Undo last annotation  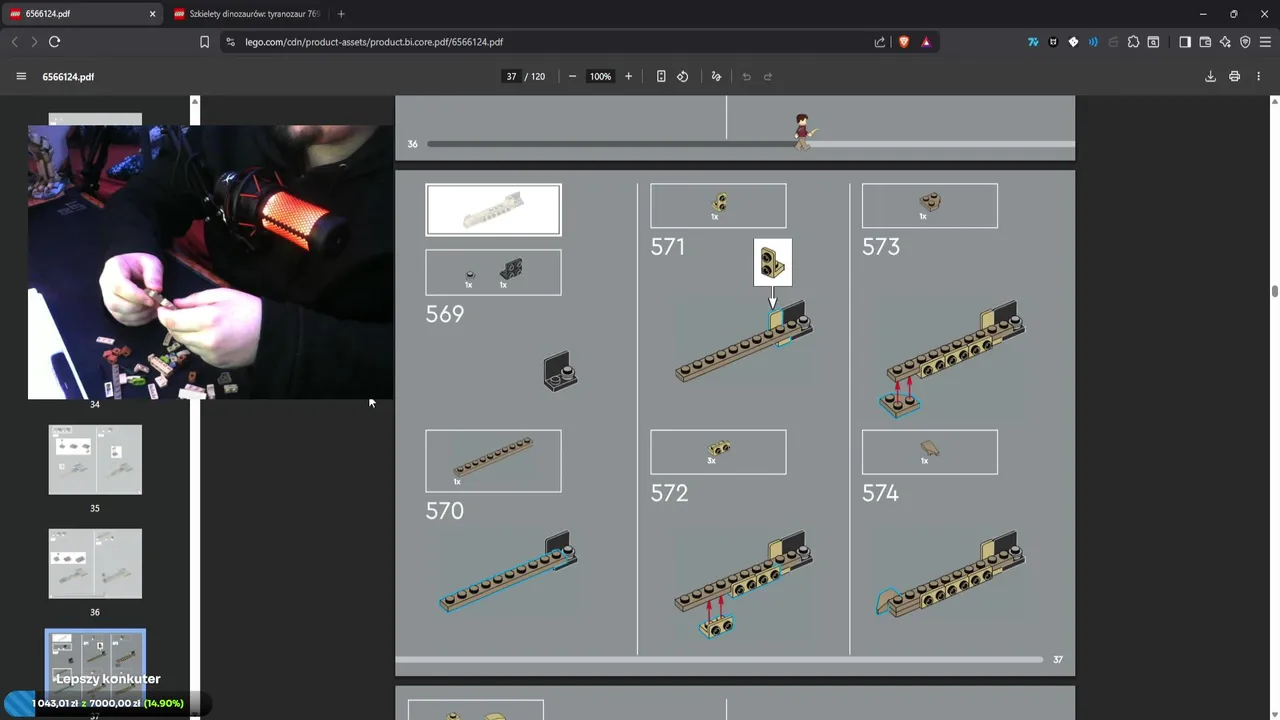coord(746,77)
